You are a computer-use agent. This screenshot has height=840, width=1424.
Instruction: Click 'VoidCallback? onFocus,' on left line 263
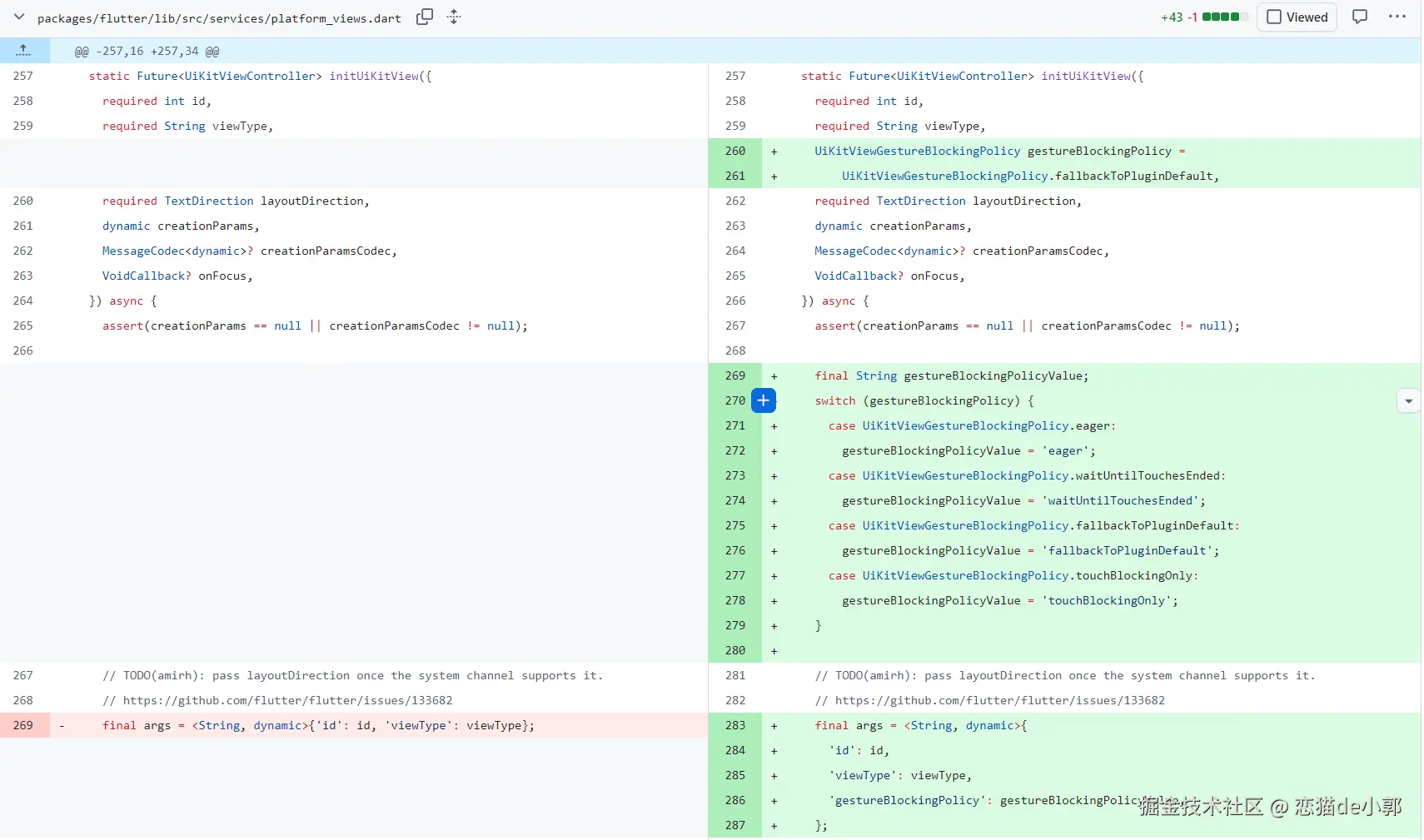[x=177, y=276]
